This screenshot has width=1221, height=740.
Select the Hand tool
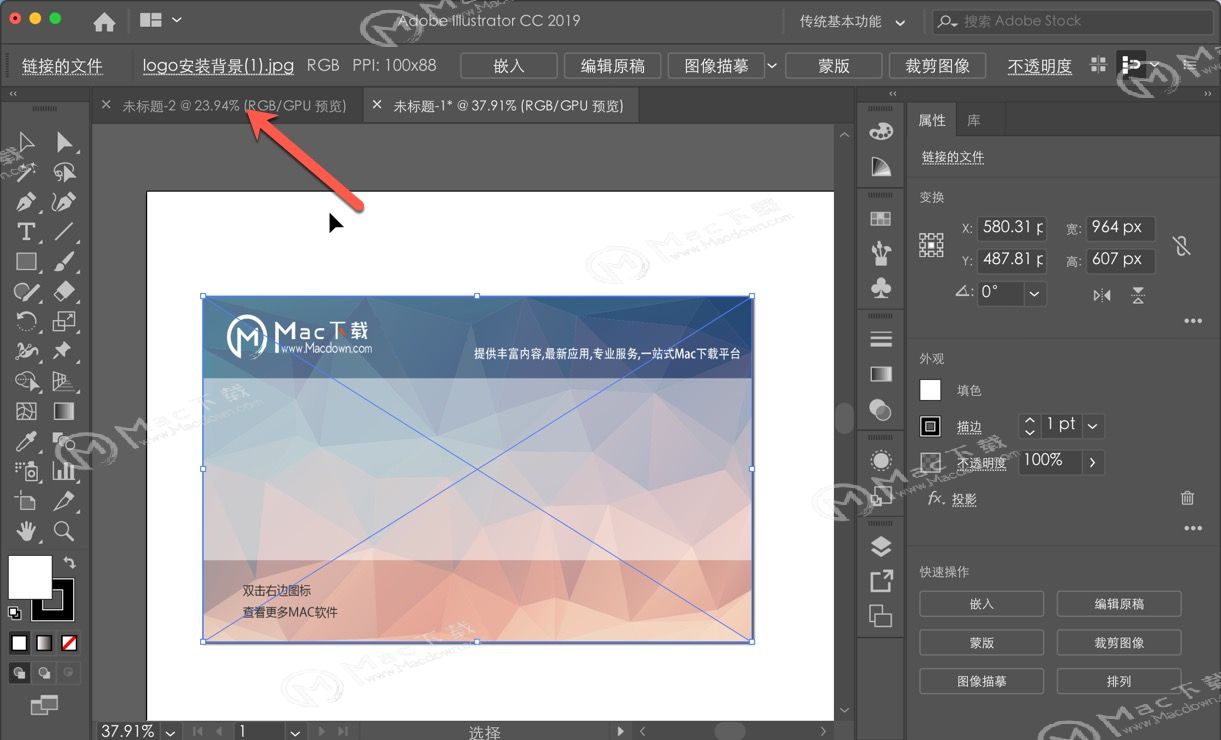coord(26,530)
